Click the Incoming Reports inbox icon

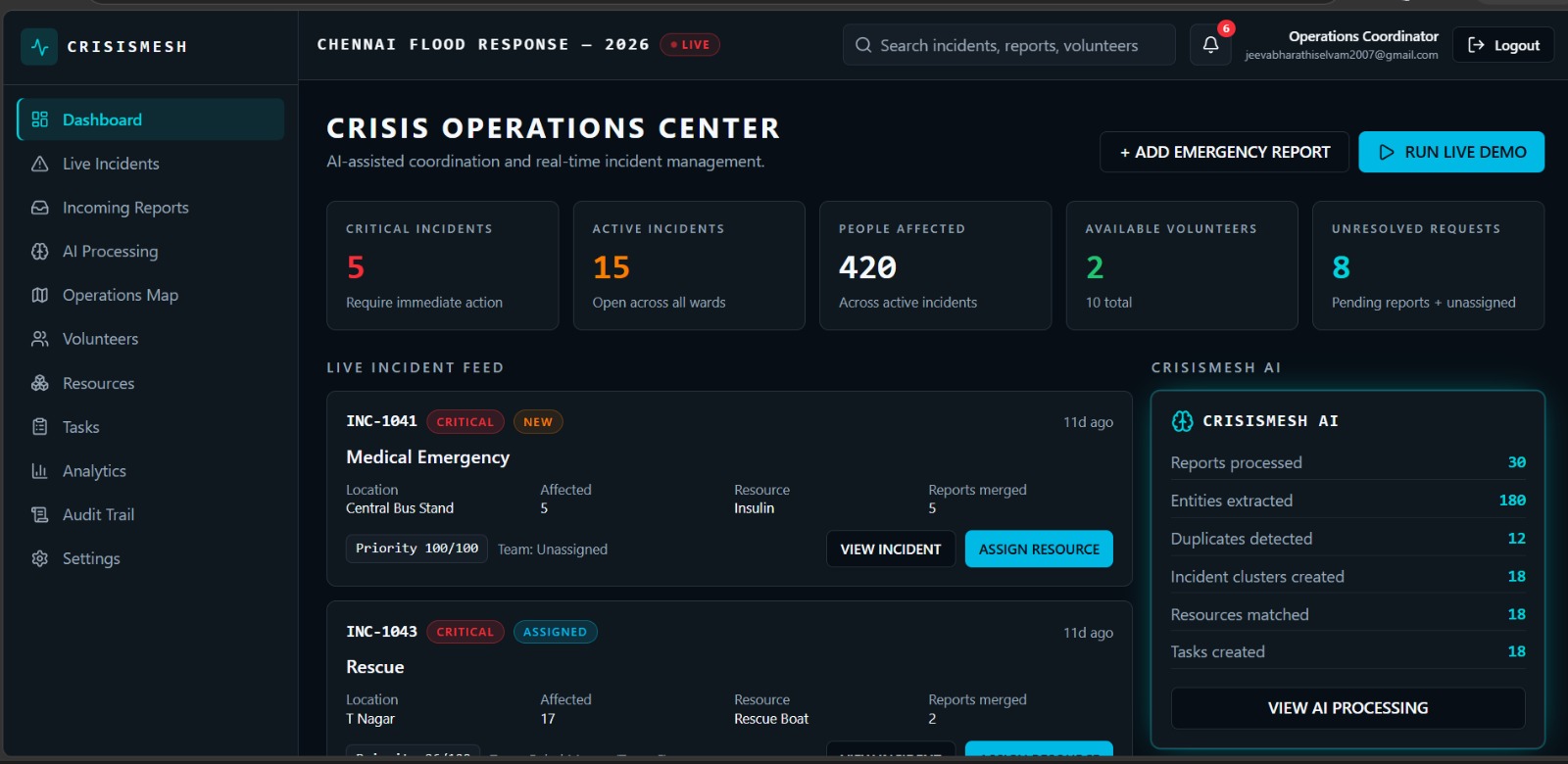40,208
